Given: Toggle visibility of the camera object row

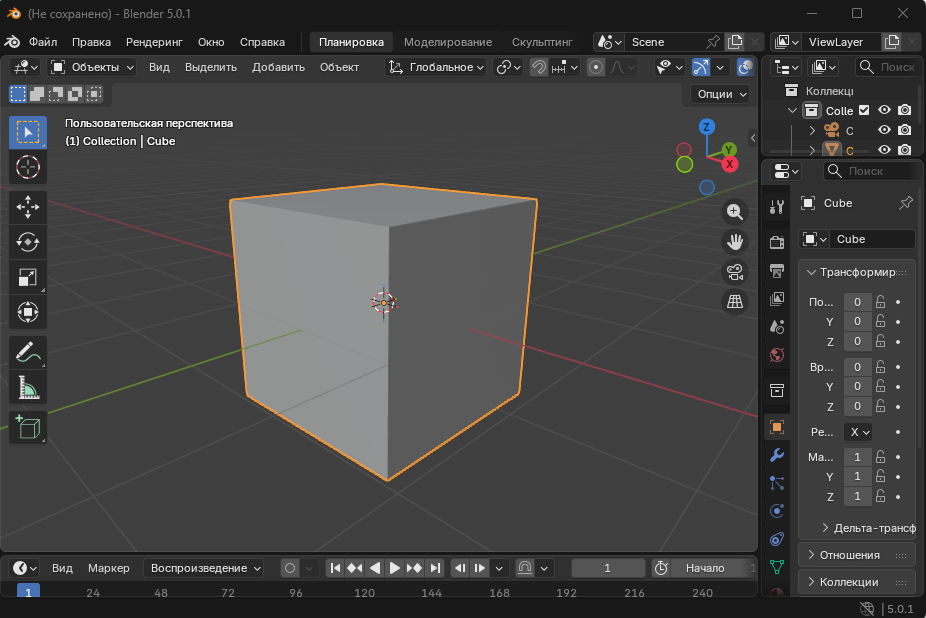Looking at the screenshot, I should pos(884,130).
